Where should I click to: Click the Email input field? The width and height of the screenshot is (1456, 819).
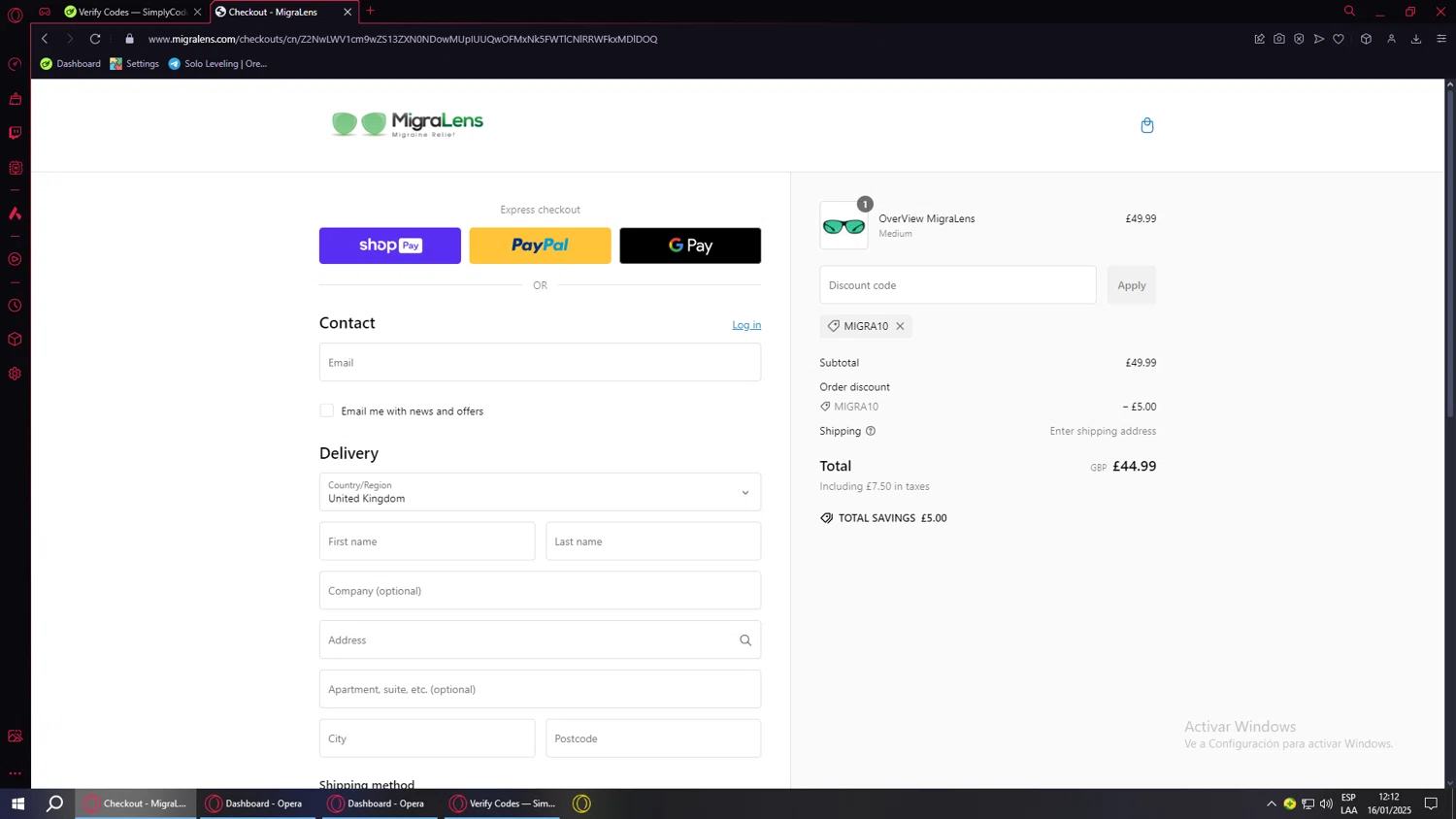pyautogui.click(x=540, y=362)
